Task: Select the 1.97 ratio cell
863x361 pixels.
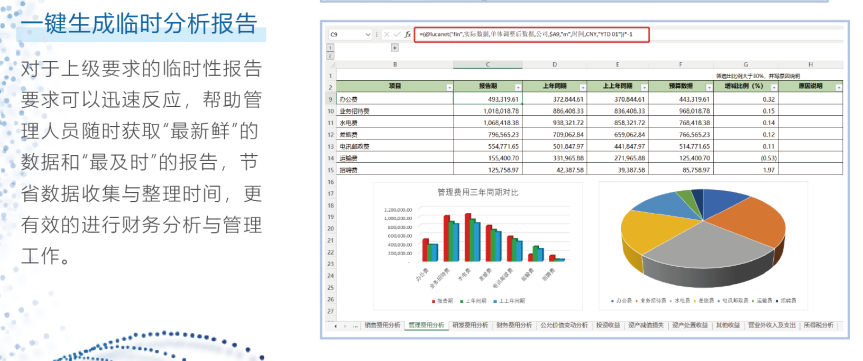Action: click(x=746, y=169)
